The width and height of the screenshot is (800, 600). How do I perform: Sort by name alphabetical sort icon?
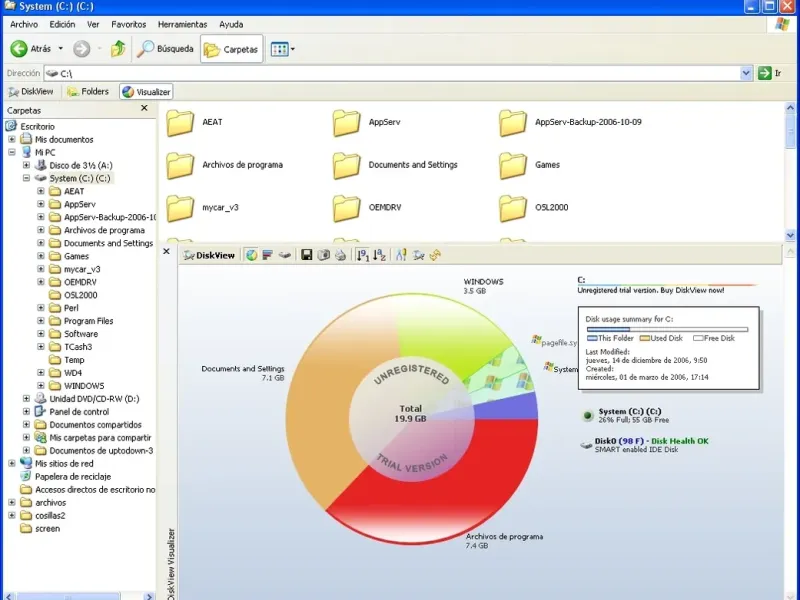(x=379, y=255)
